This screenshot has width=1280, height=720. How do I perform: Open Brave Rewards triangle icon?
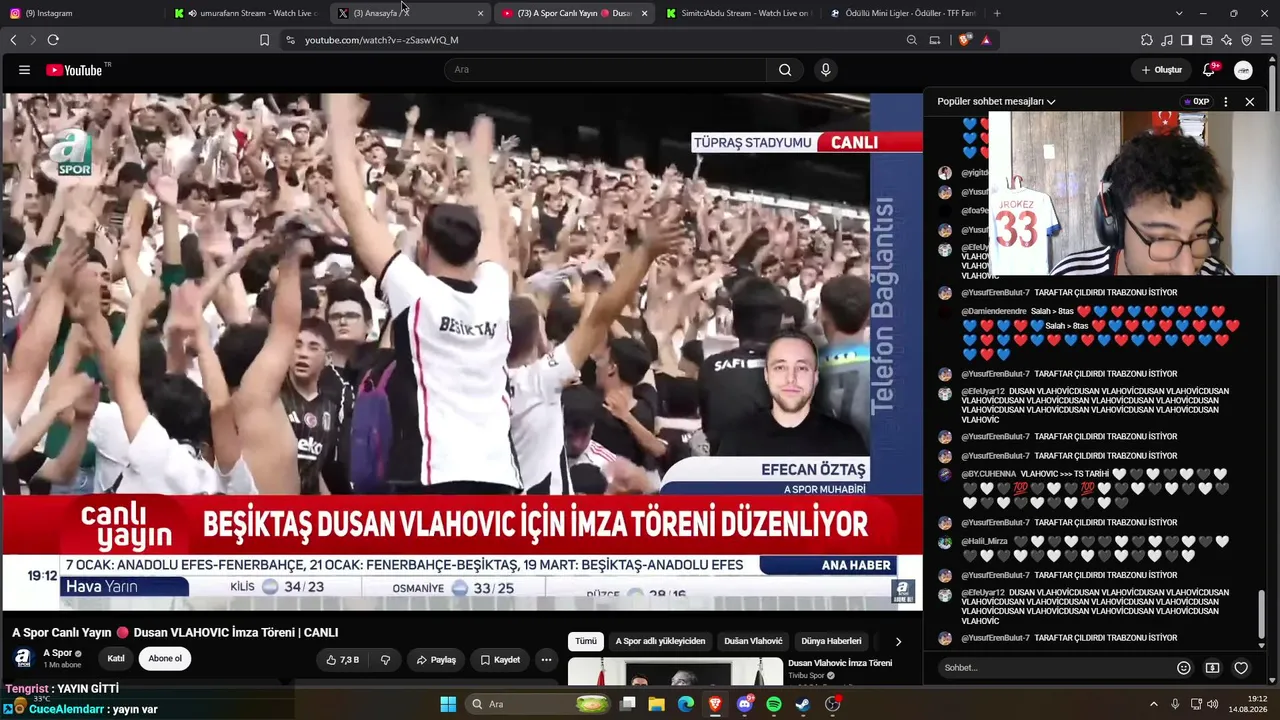click(x=986, y=40)
